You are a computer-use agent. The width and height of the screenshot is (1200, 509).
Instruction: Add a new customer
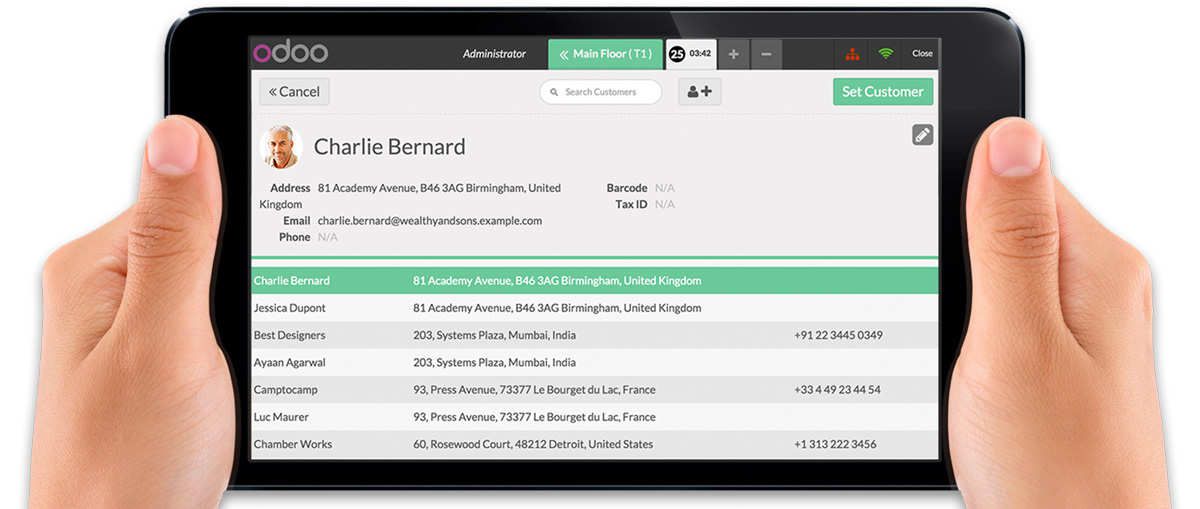coord(700,92)
